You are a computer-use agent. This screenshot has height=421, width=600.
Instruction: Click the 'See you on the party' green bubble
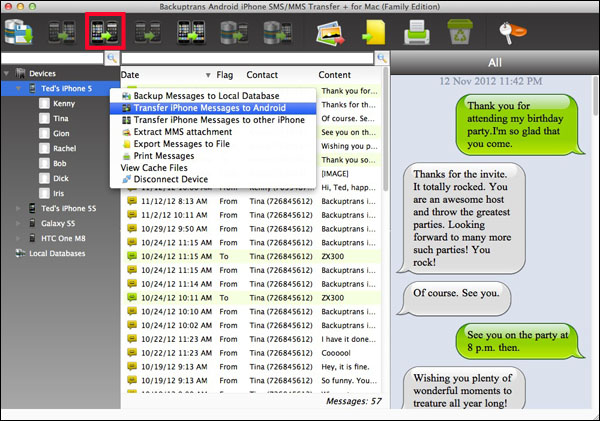[519, 341]
